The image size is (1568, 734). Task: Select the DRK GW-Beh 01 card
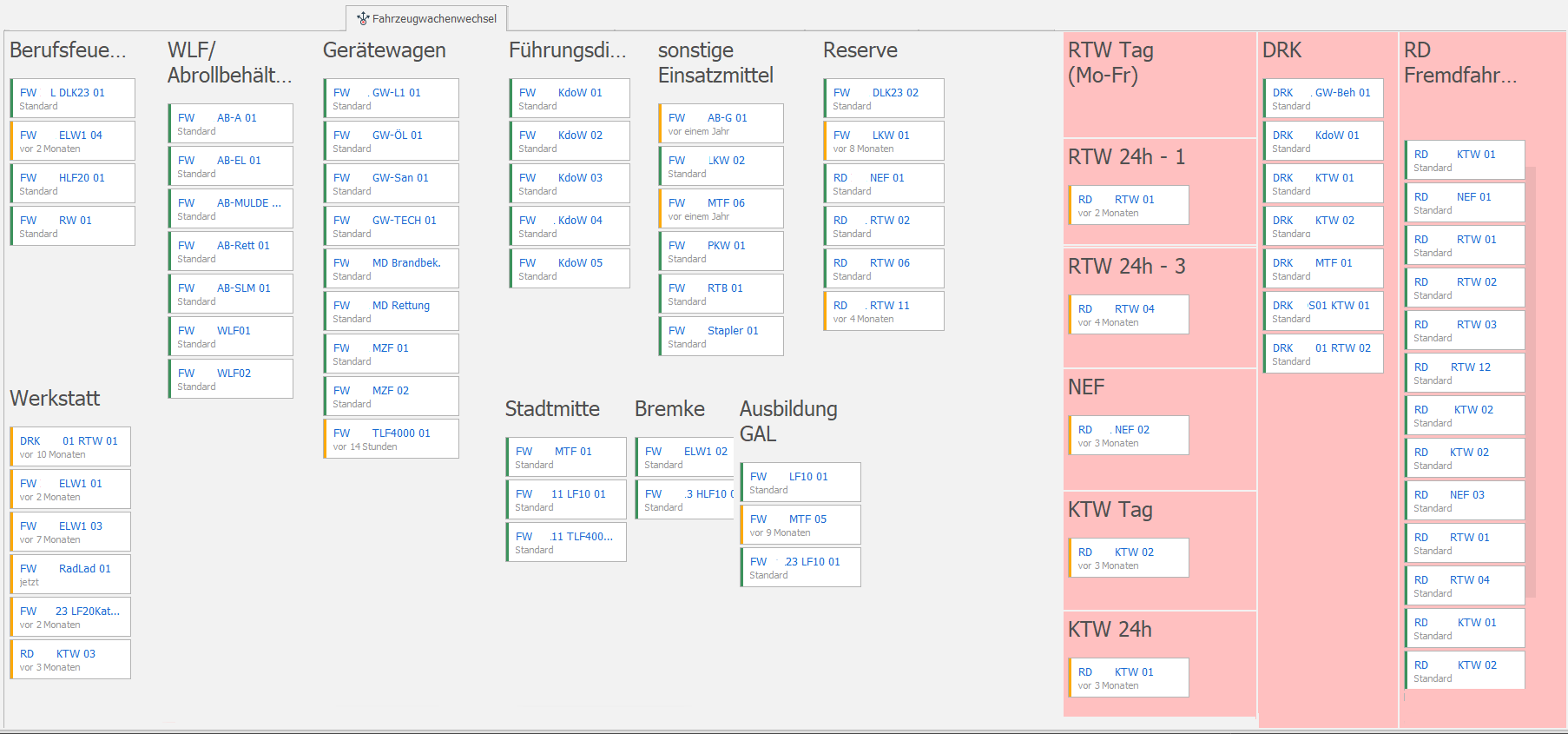point(1323,98)
